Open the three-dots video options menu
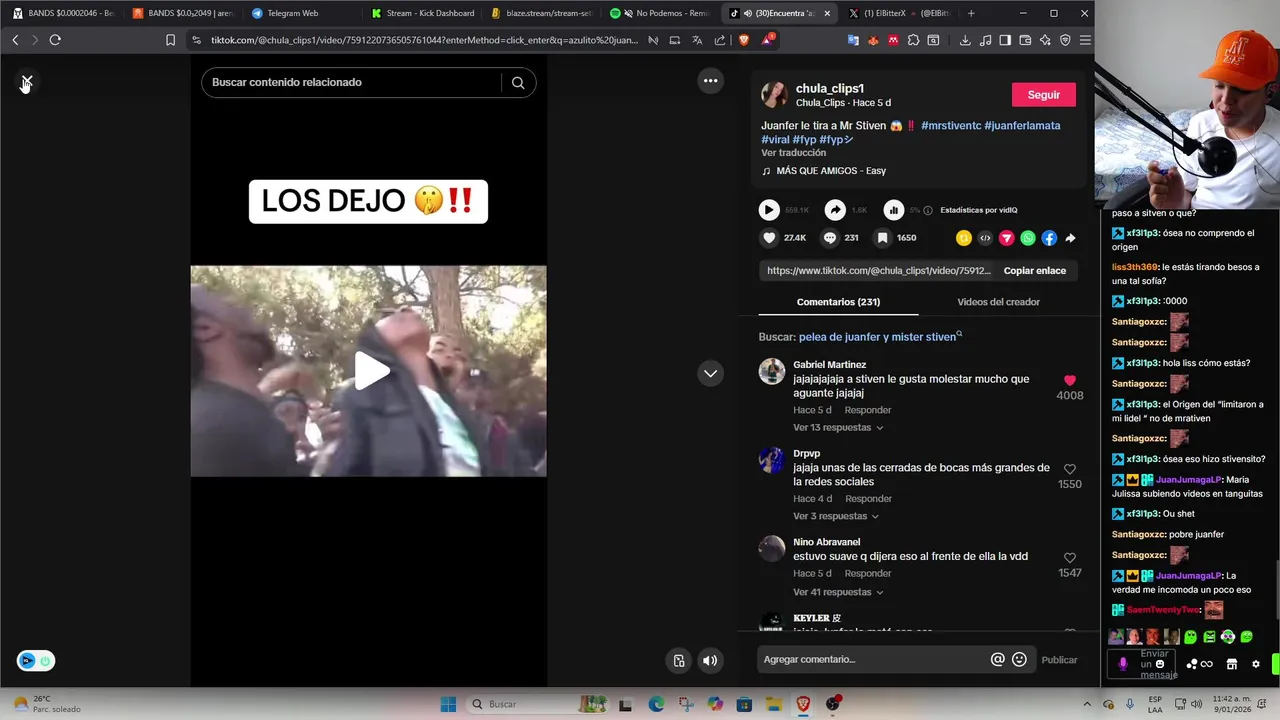Viewport: 1280px width, 720px height. point(710,81)
